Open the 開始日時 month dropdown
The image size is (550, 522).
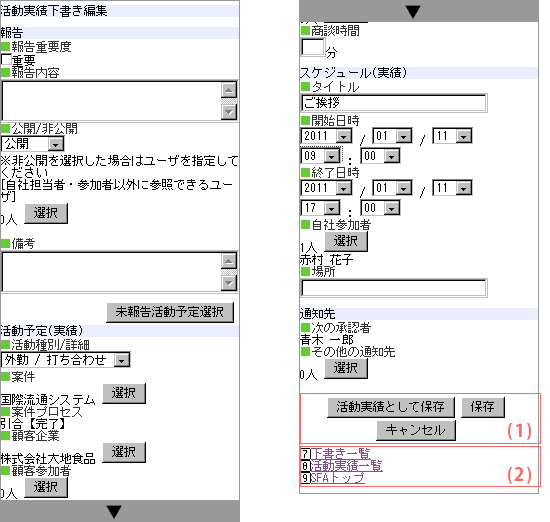point(393,136)
